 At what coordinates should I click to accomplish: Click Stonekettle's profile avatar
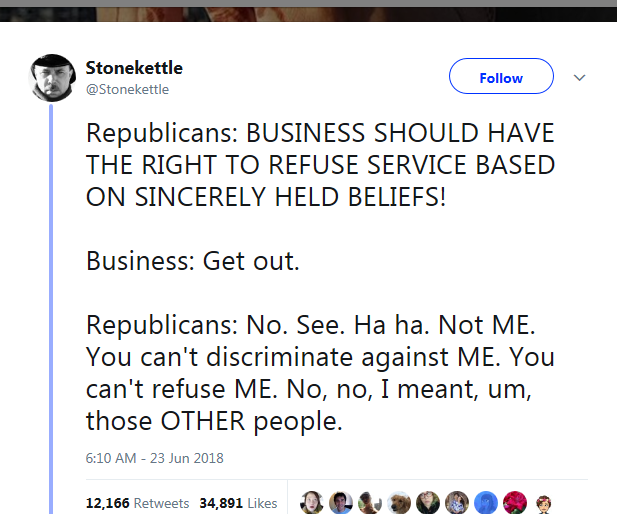pyautogui.click(x=50, y=78)
